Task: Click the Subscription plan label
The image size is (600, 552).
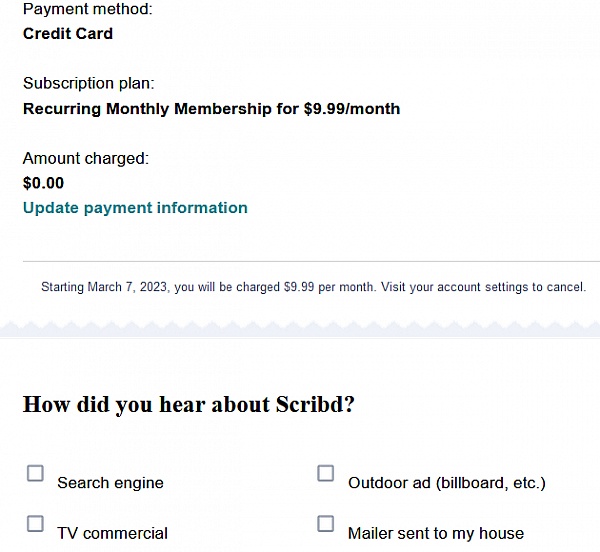Action: pos(88,84)
